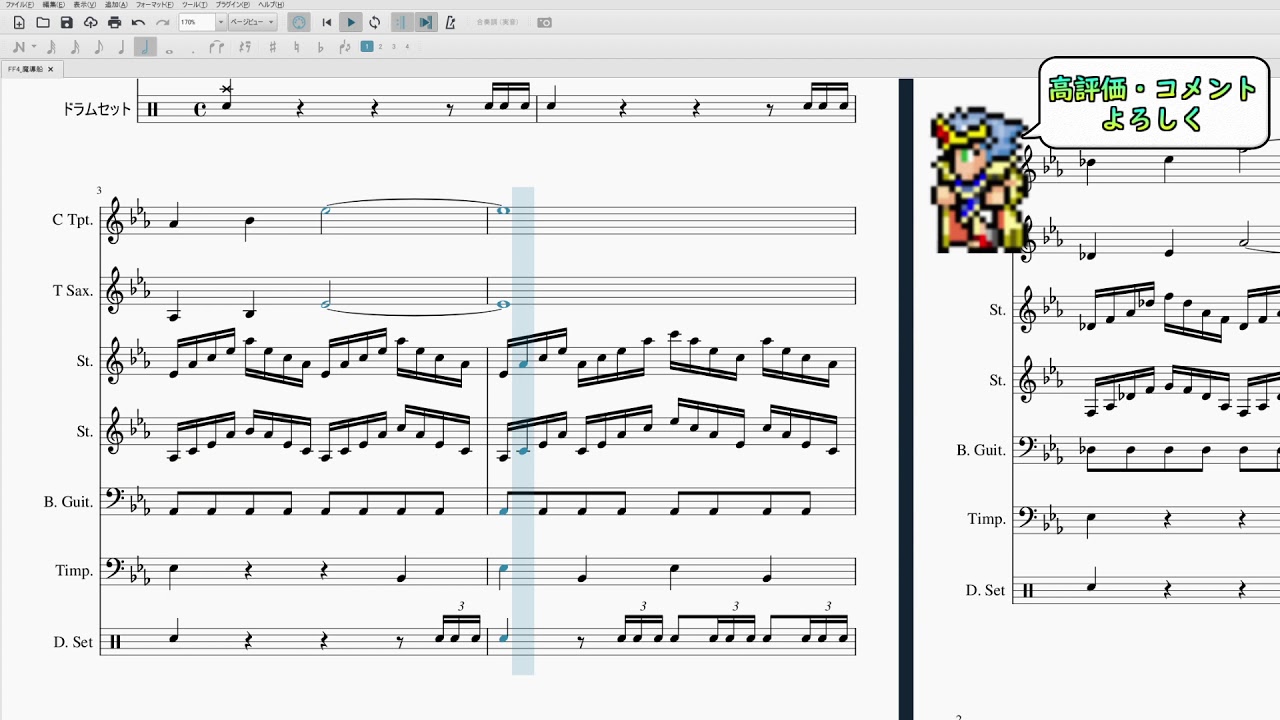Select the 16th note duration
The image size is (1280, 720).
[x=75, y=47]
